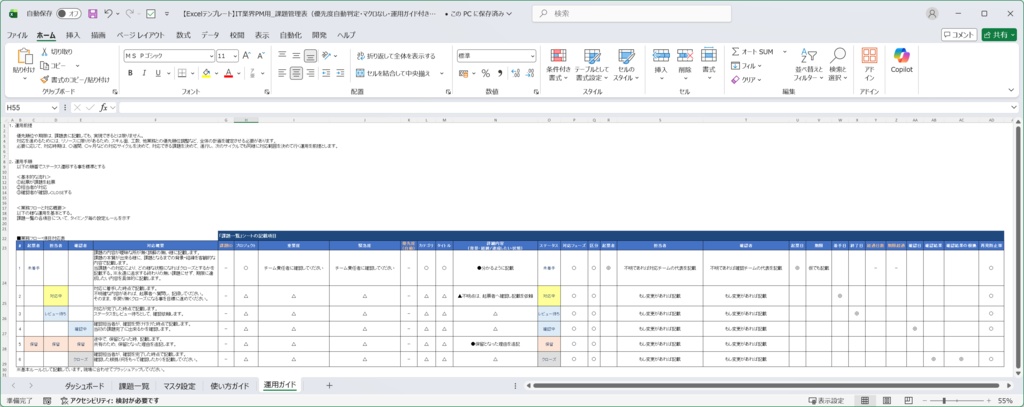Switch to the Formulas (数式) ribbon tab
The width and height of the screenshot is (1024, 407).
click(184, 35)
